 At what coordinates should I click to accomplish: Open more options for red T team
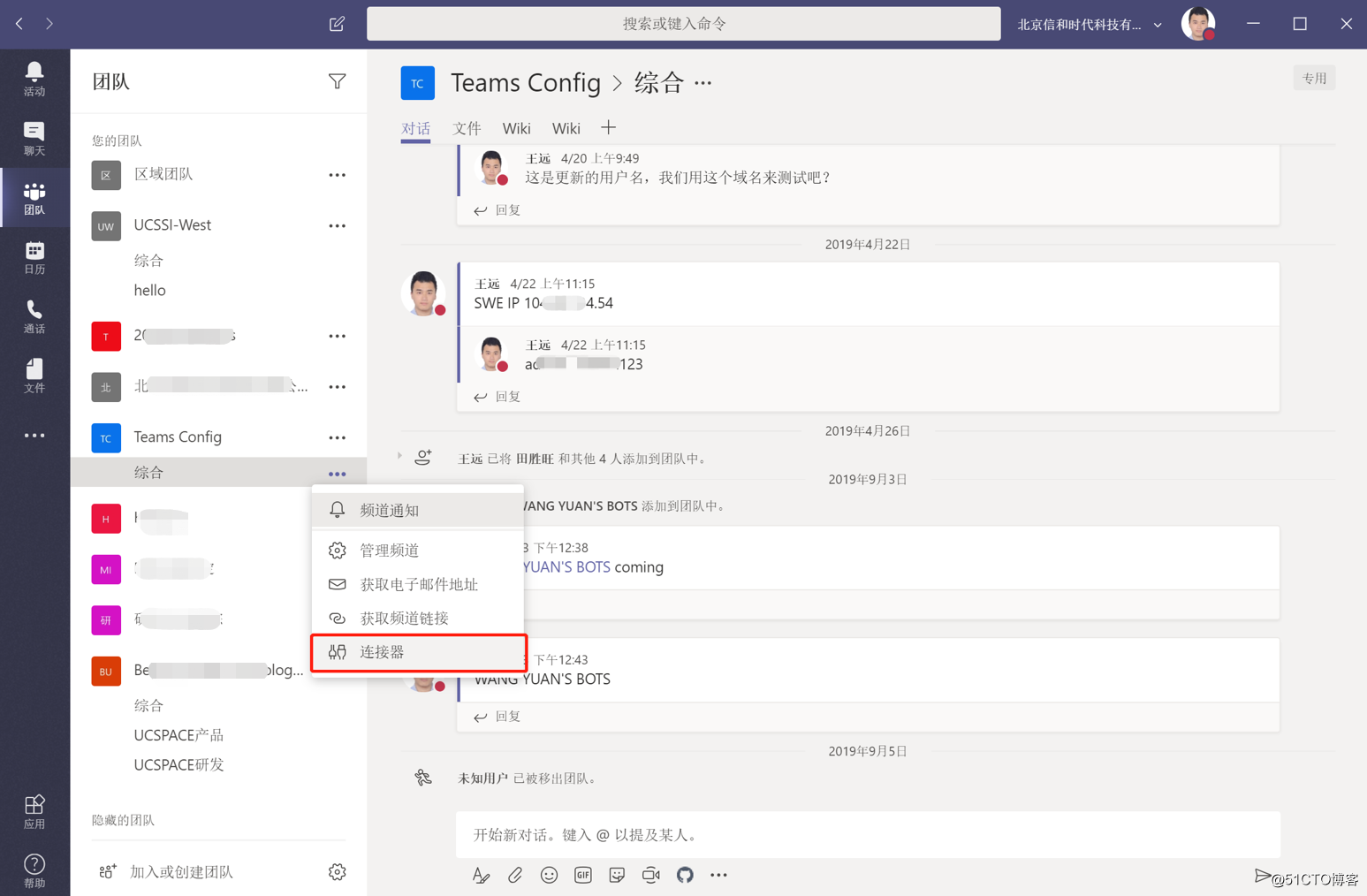[337, 337]
